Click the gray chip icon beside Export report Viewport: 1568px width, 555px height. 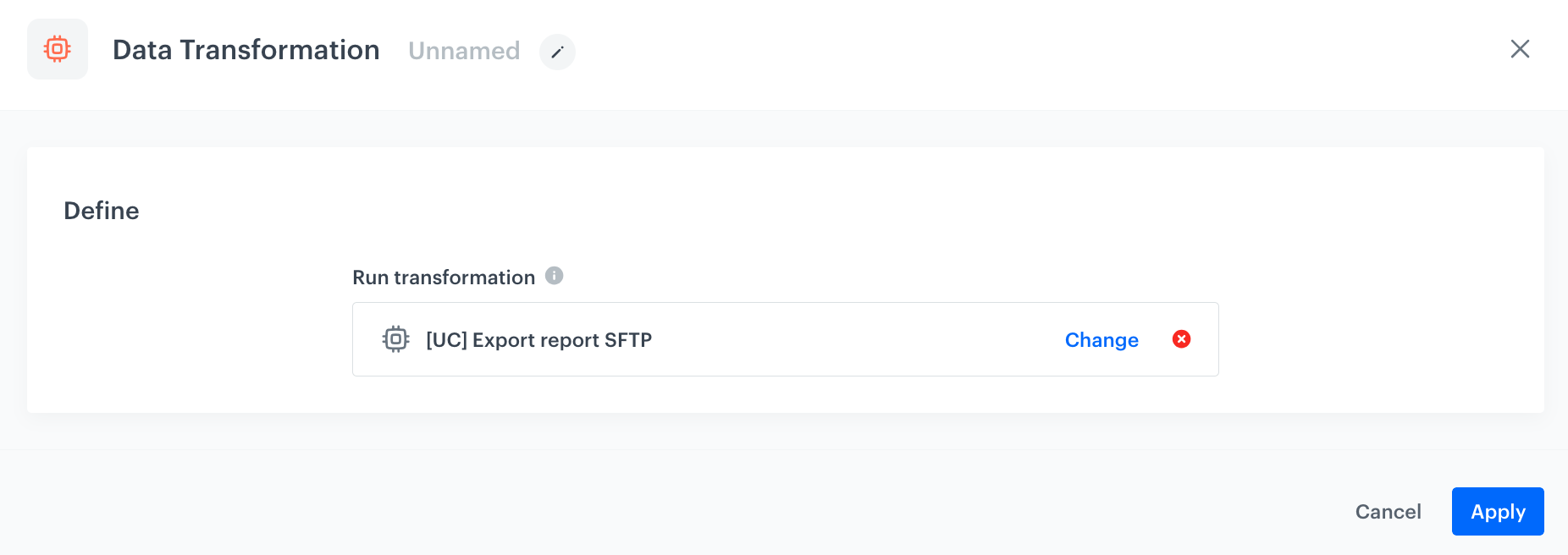(395, 339)
